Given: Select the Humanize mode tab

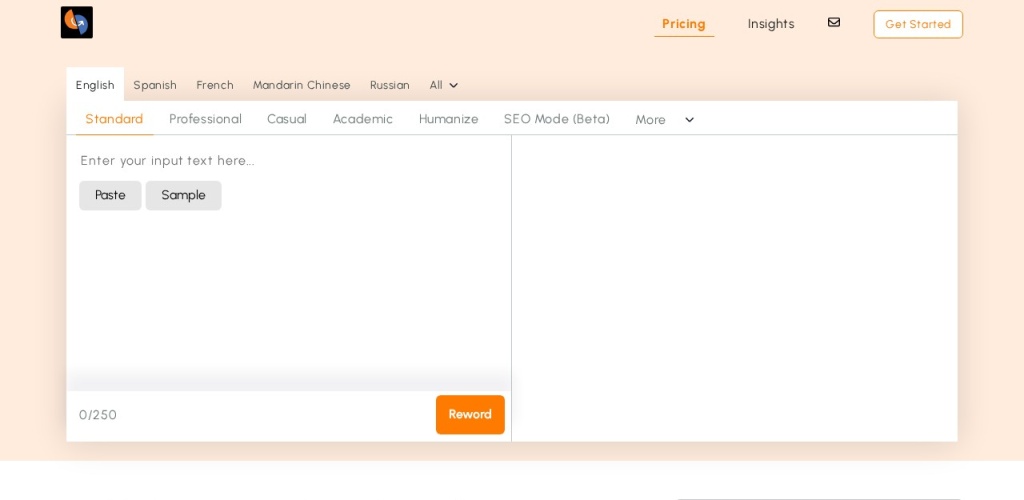Looking at the screenshot, I should [448, 119].
